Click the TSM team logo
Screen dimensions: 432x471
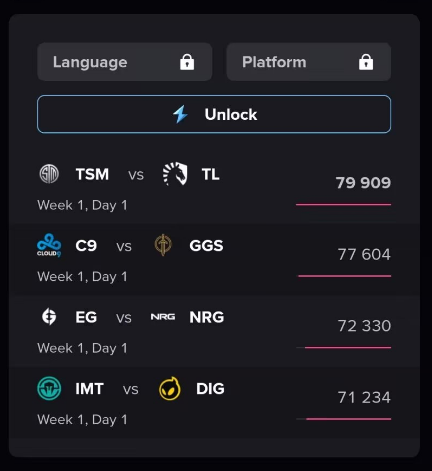pos(49,174)
